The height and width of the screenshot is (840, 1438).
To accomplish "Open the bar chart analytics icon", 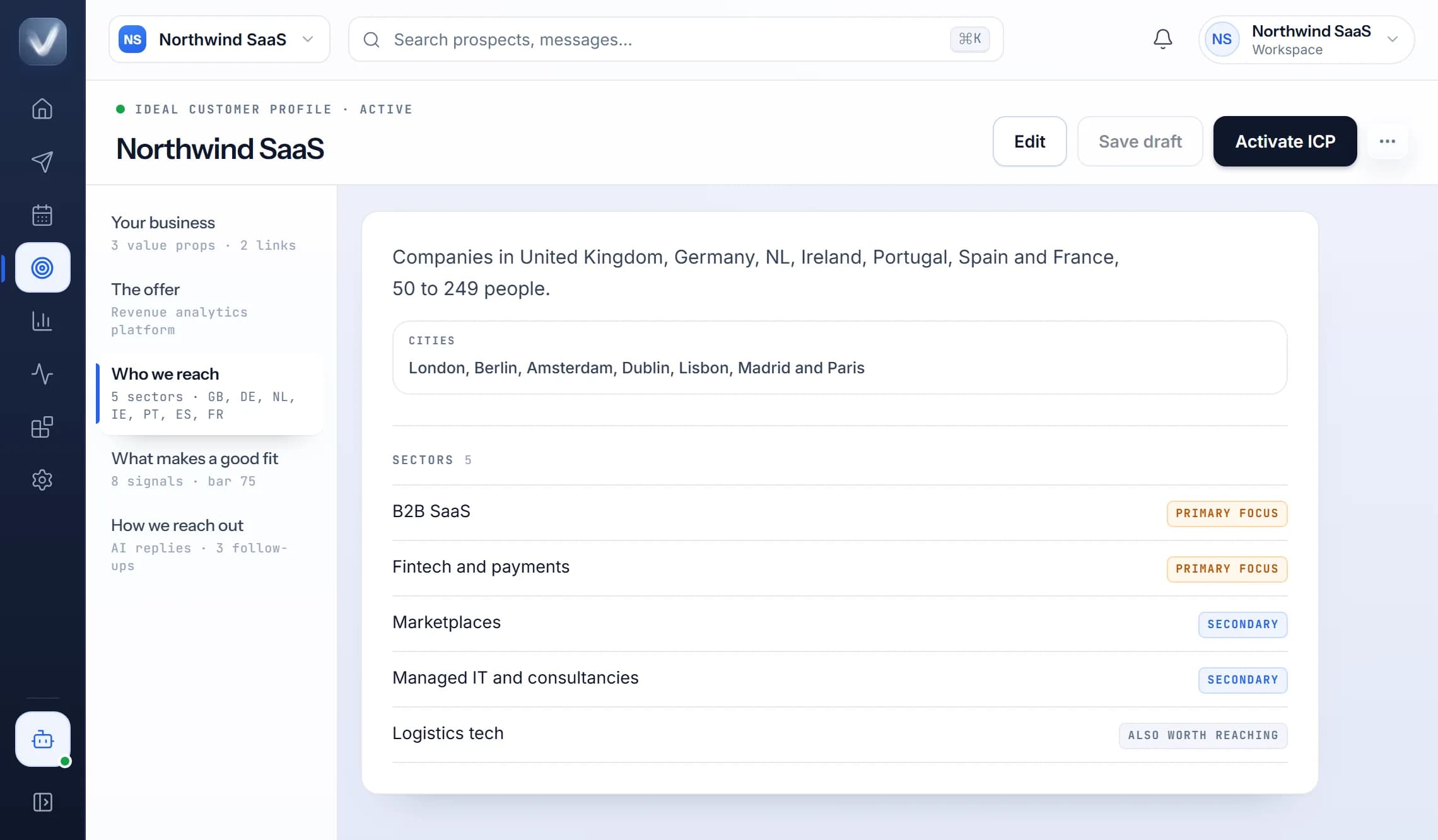I will pyautogui.click(x=42, y=321).
